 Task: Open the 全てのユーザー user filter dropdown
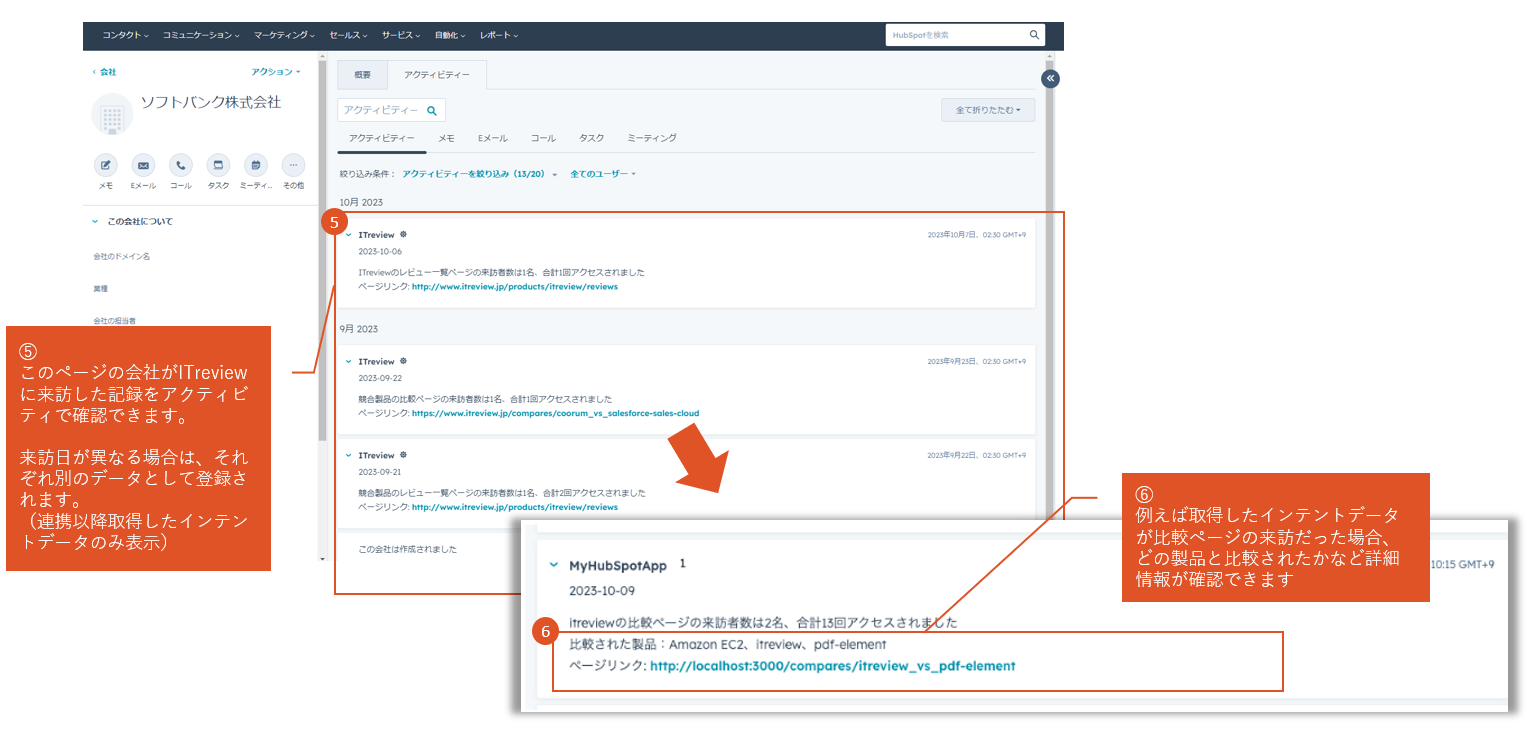click(x=603, y=174)
